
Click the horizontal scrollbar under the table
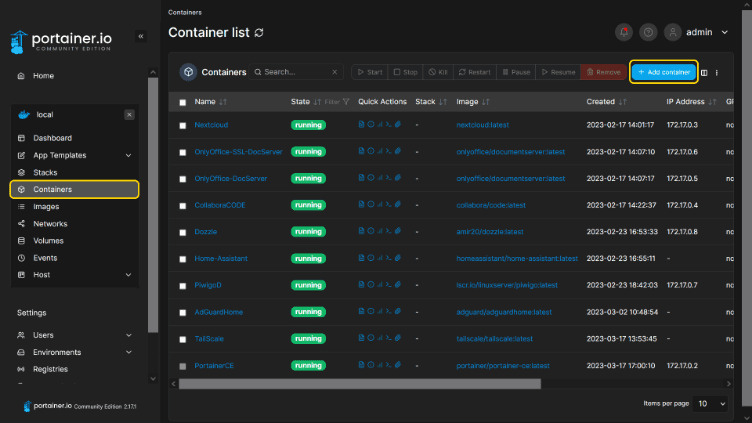coord(360,382)
